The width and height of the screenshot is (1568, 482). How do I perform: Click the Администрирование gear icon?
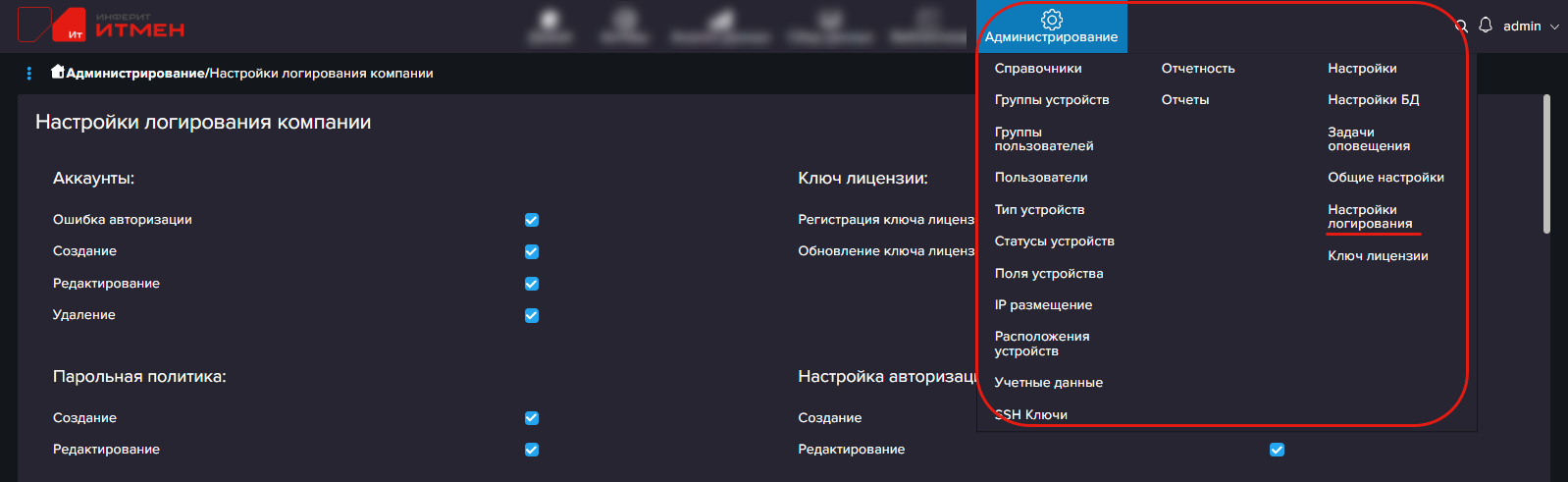(x=1052, y=21)
